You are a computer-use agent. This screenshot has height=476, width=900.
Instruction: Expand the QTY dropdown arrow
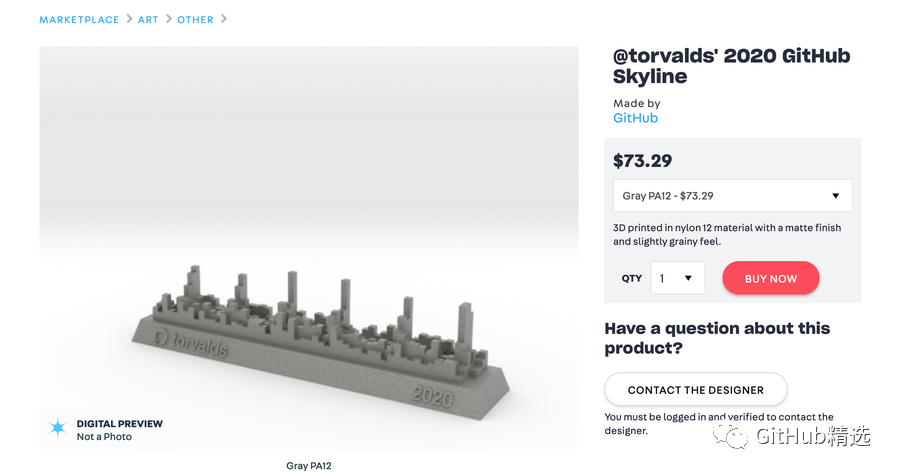tap(688, 278)
